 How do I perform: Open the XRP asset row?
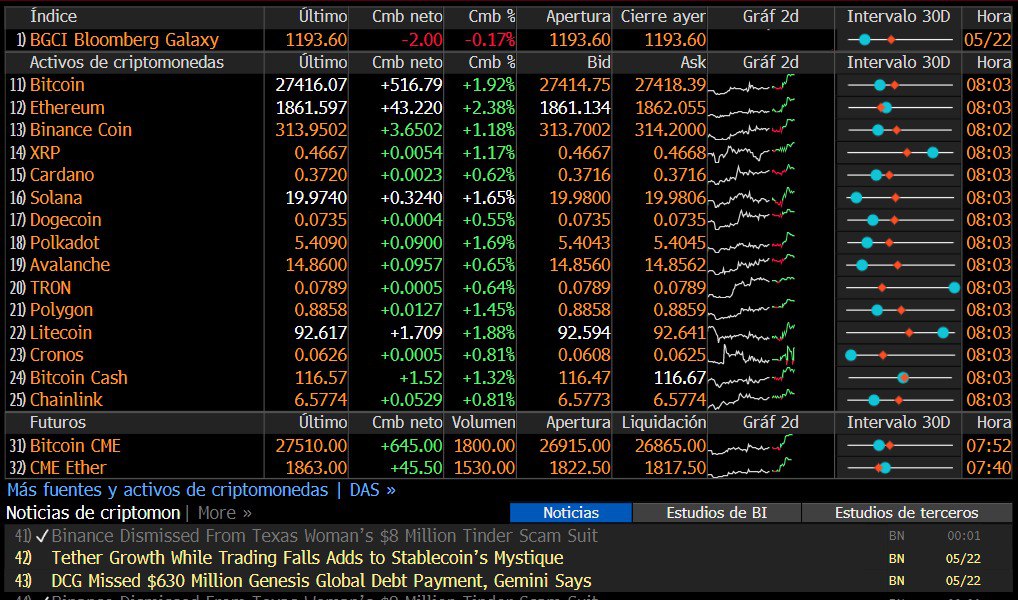click(508, 153)
